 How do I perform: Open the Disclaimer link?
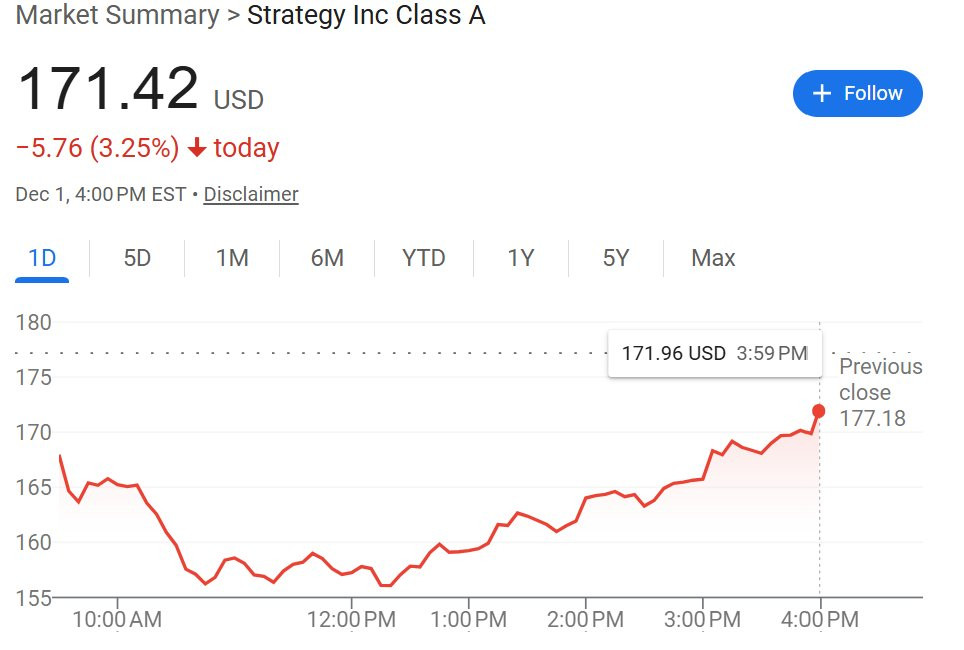pos(251,194)
